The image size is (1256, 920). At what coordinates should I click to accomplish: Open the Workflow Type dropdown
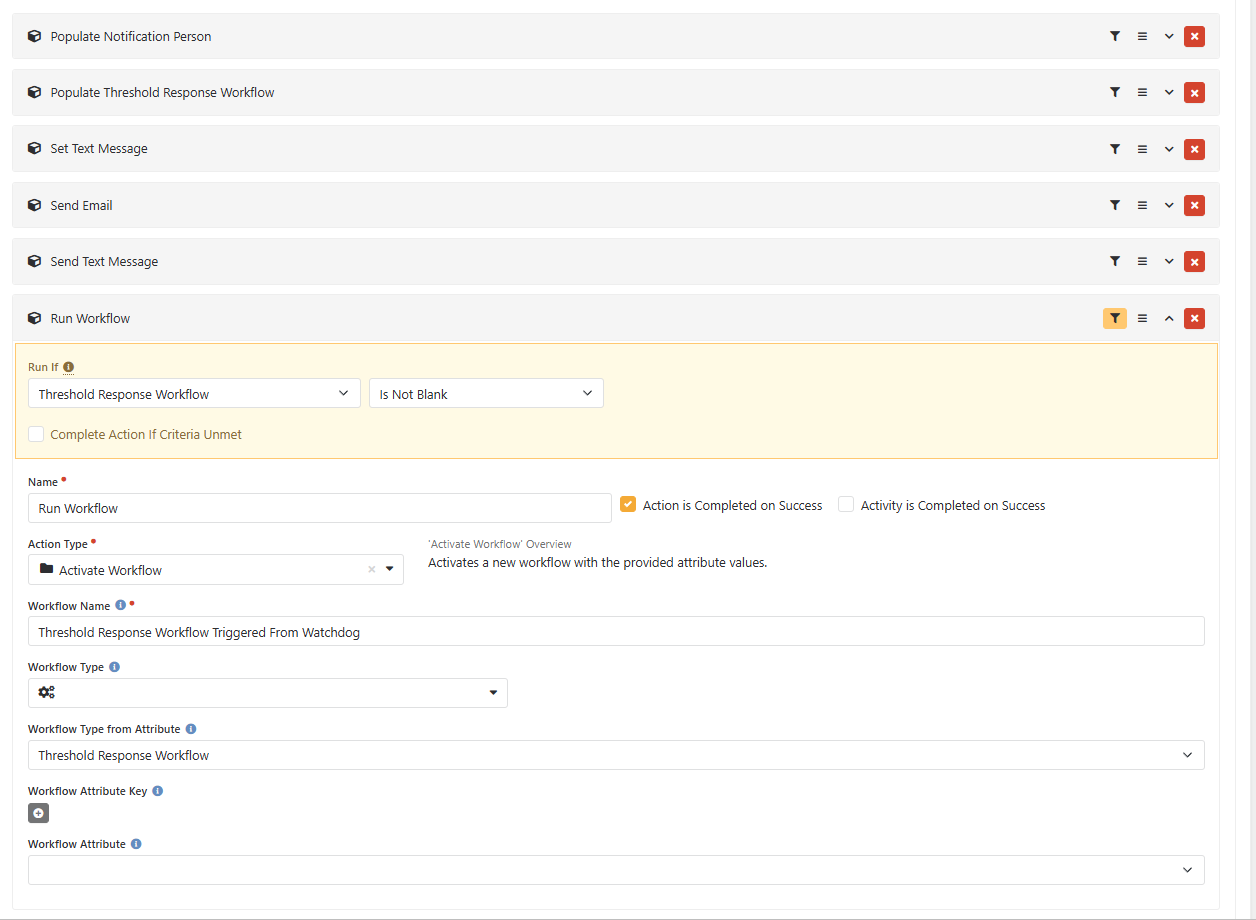pyautogui.click(x=267, y=693)
